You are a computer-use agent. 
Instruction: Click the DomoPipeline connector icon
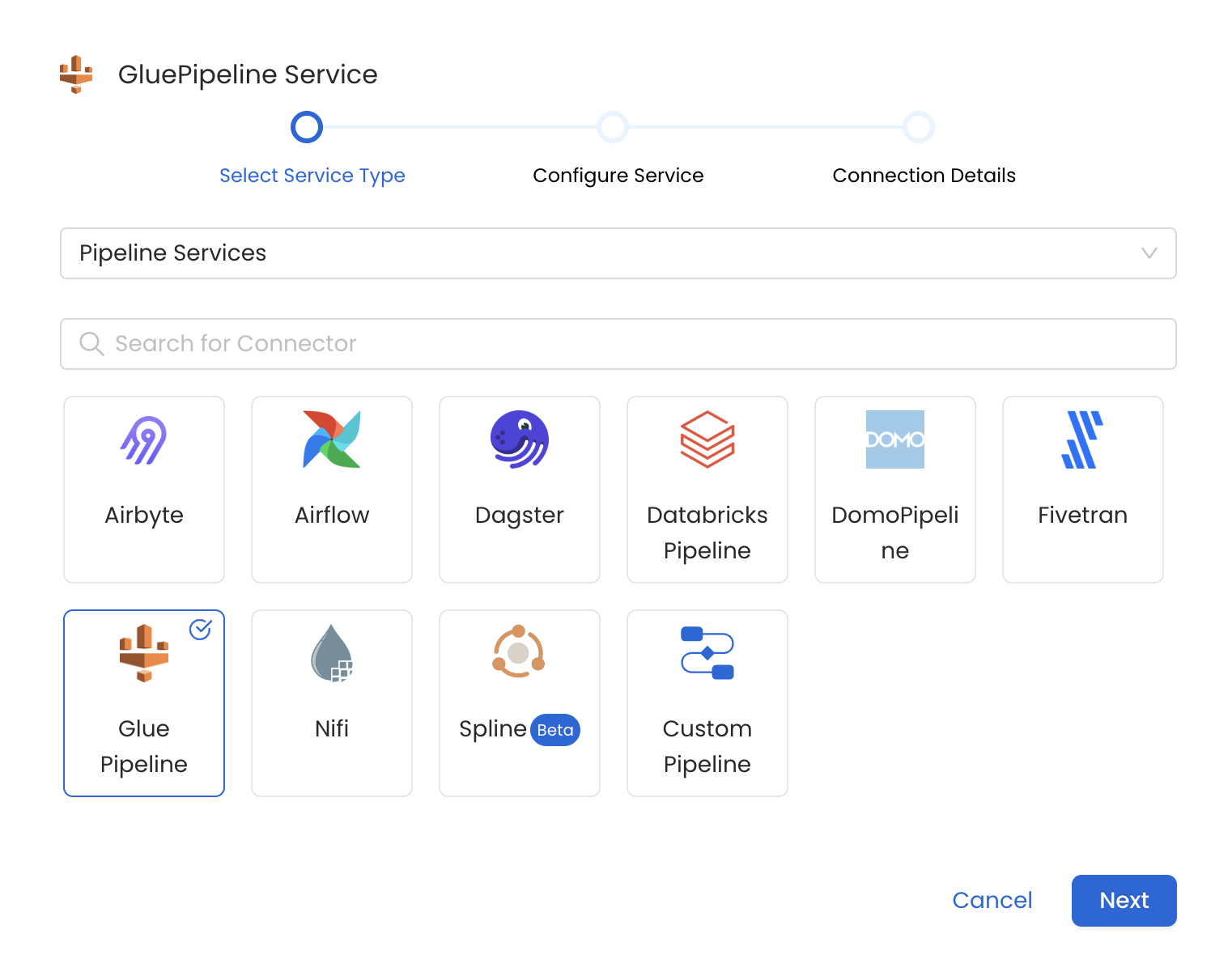[894, 440]
